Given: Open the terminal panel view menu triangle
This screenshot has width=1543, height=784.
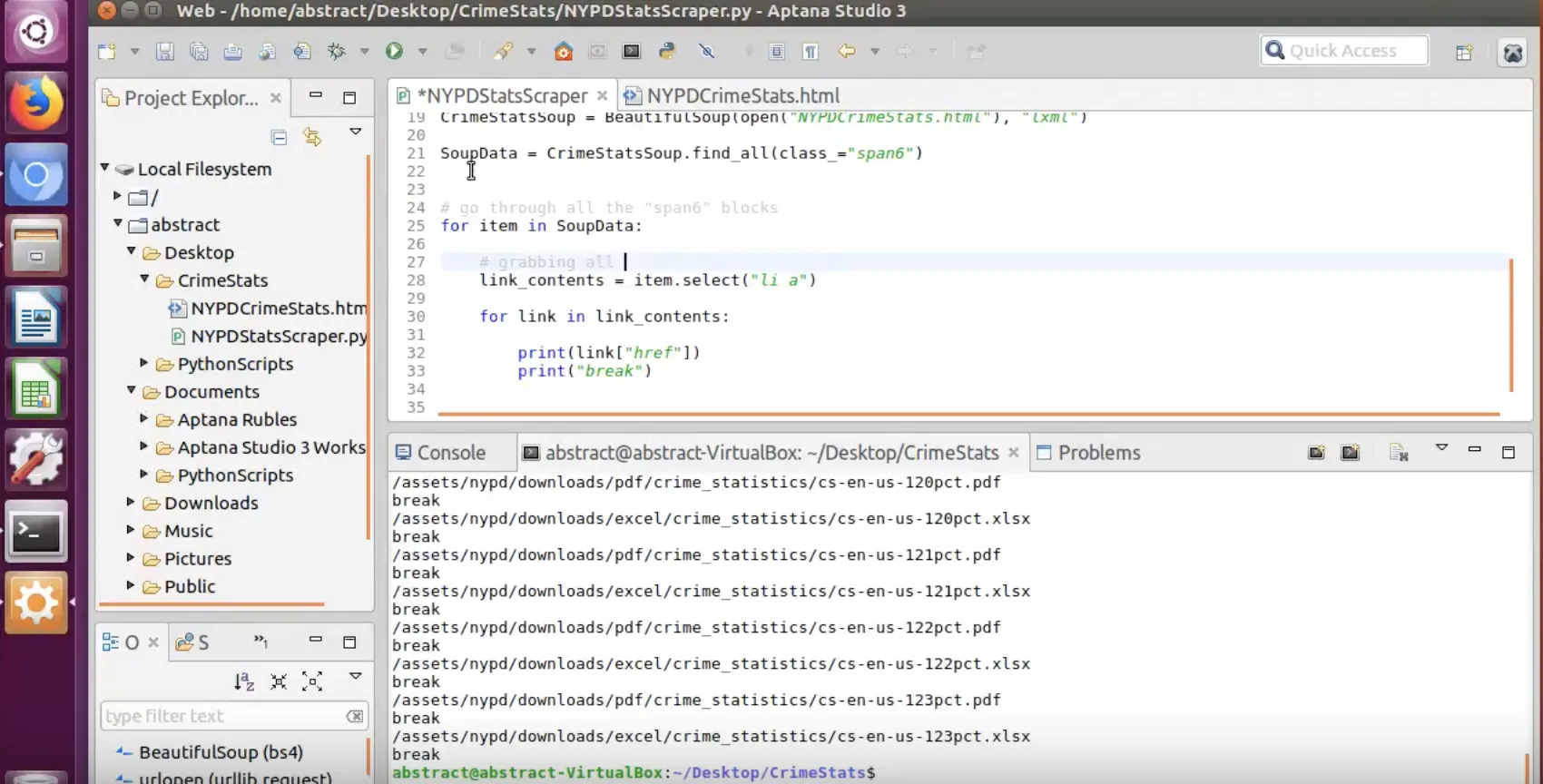Looking at the screenshot, I should click(1441, 448).
